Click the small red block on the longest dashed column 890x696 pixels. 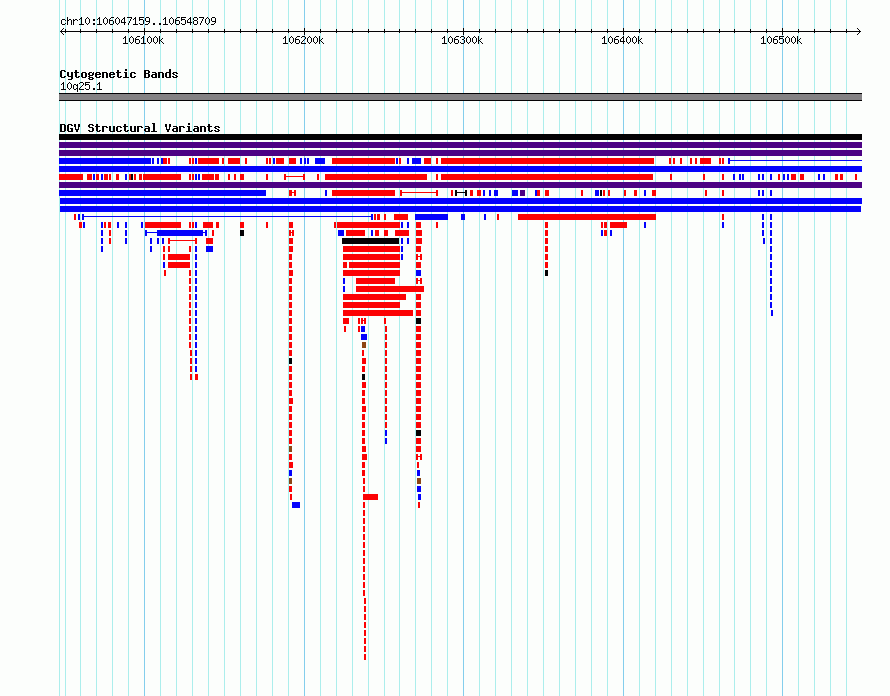point(371,497)
